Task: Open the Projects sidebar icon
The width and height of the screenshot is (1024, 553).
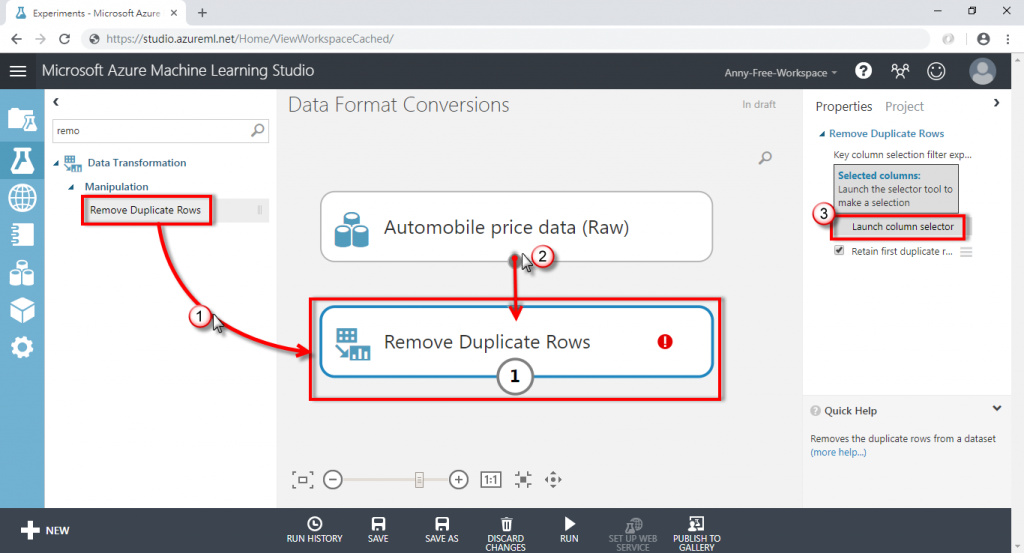Action: coord(22,121)
